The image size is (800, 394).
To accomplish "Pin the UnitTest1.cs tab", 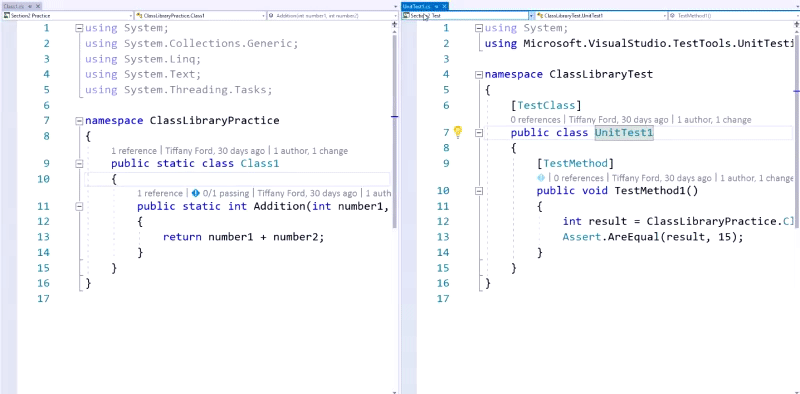I will pyautogui.click(x=436, y=6).
